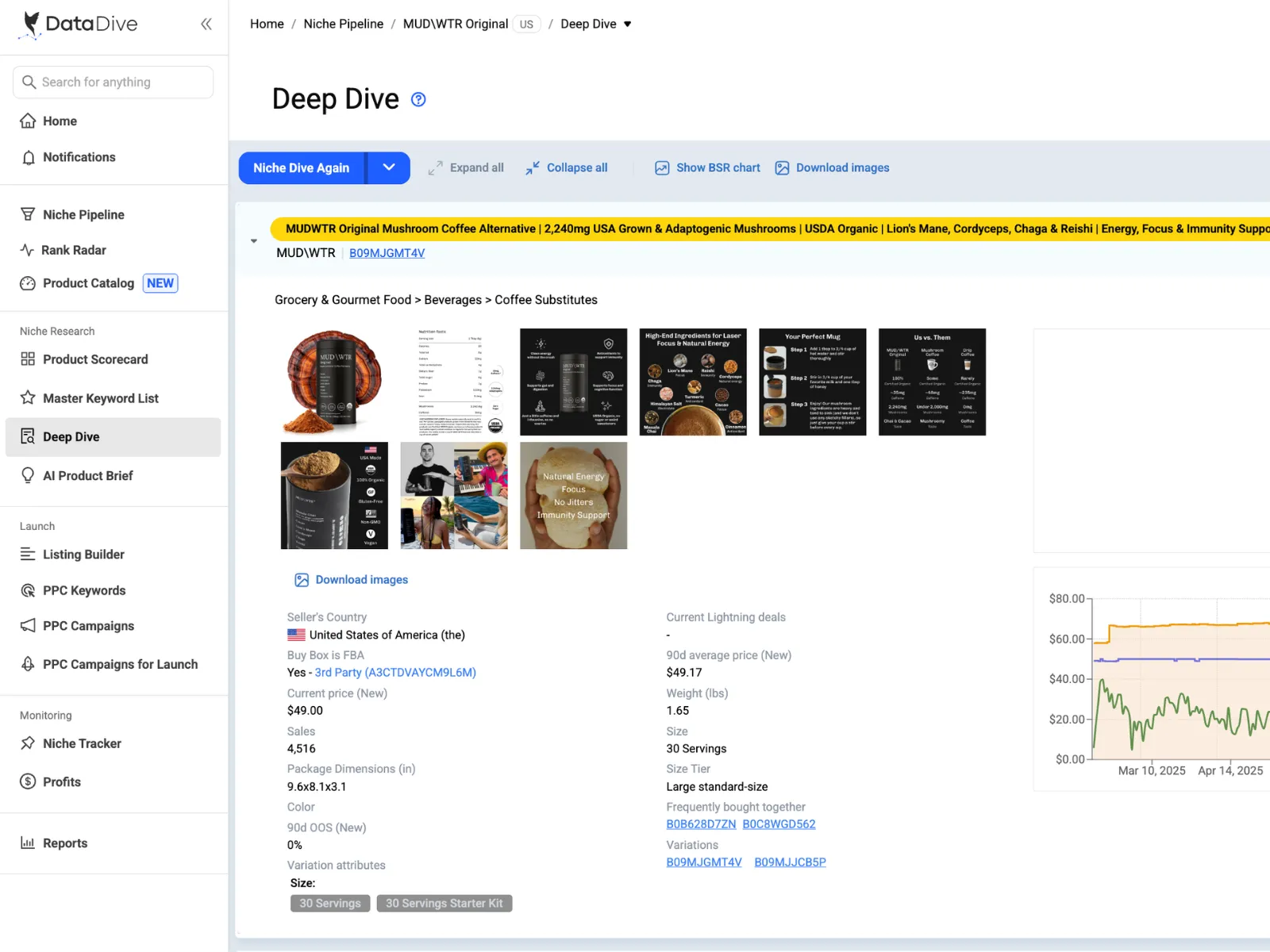Collapse the left navigation sidebar
The image size is (1270, 952).
206,24
